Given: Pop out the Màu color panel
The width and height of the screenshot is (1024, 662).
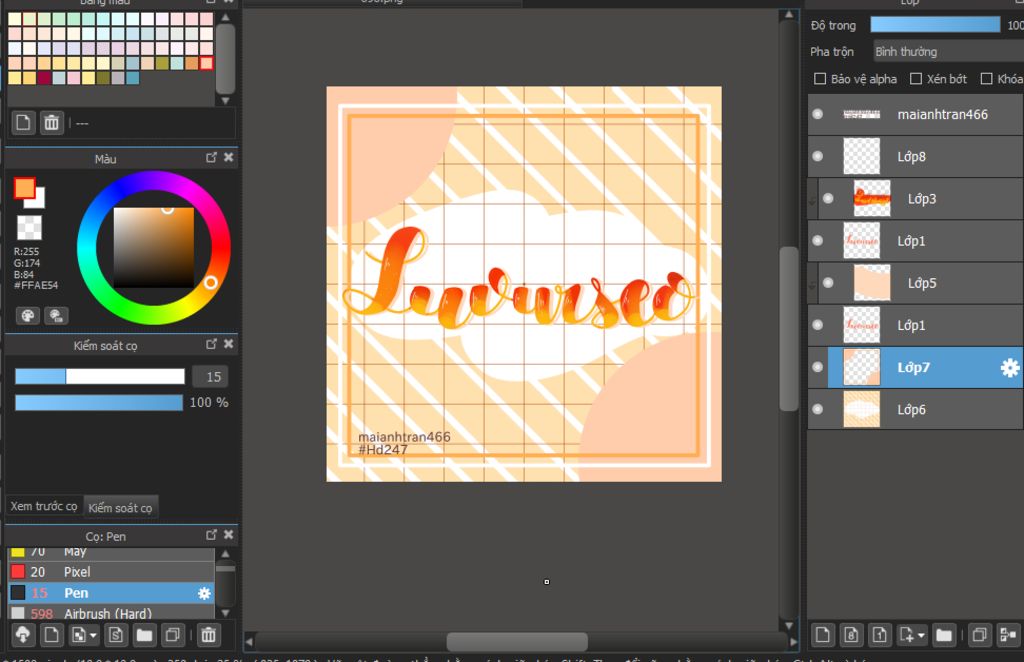Looking at the screenshot, I should [x=212, y=157].
